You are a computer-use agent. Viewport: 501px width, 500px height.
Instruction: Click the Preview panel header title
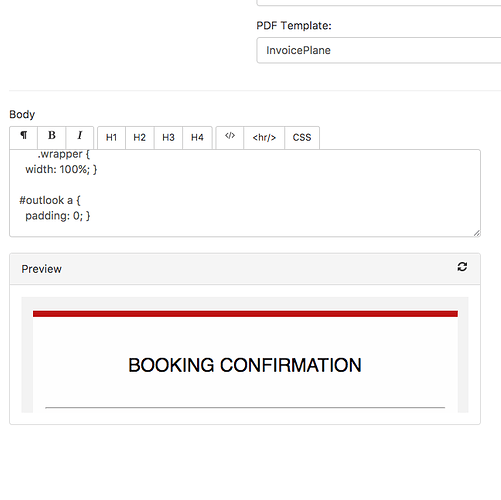(42, 269)
